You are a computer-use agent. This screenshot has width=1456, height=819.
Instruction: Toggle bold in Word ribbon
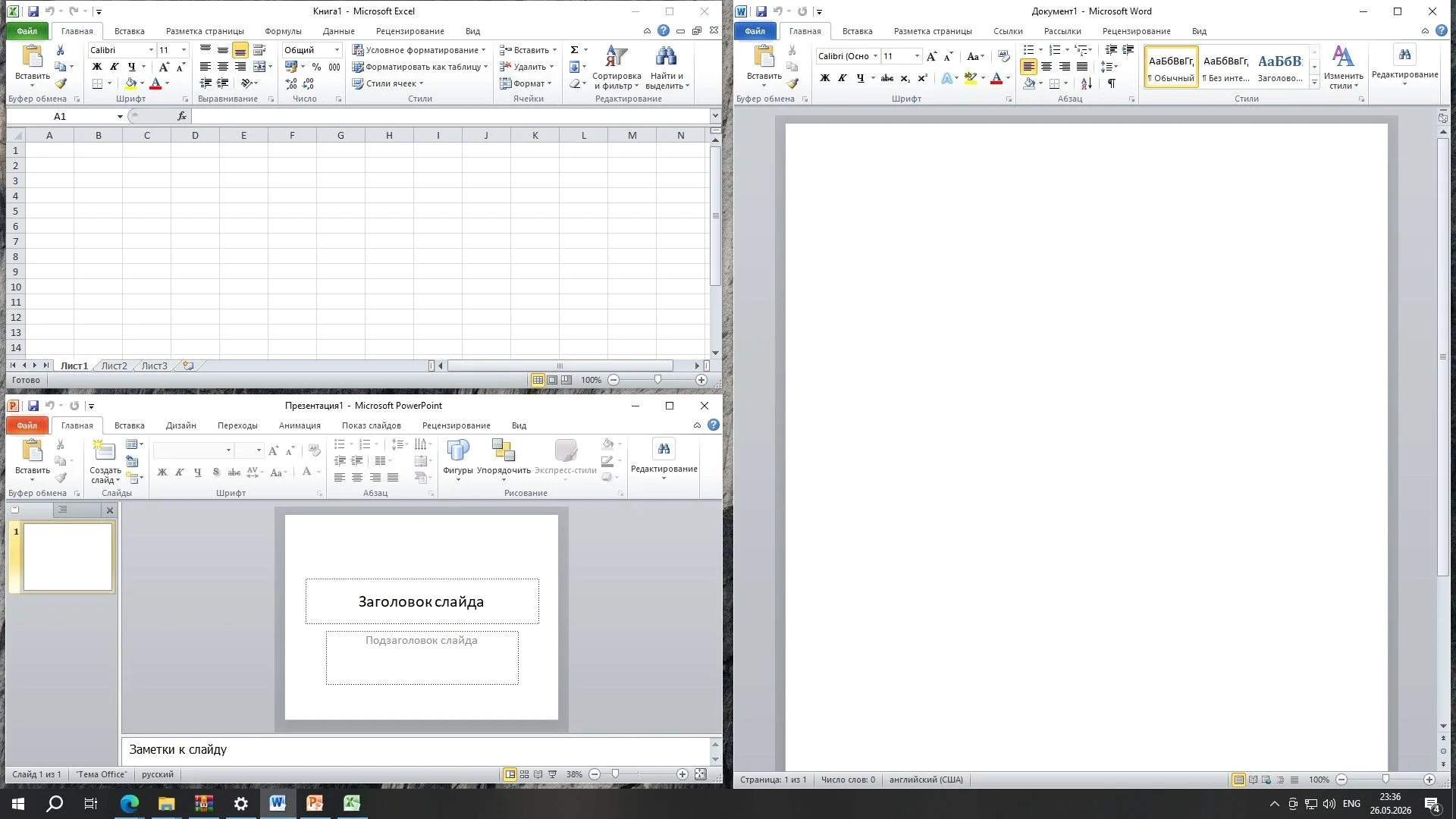point(825,78)
